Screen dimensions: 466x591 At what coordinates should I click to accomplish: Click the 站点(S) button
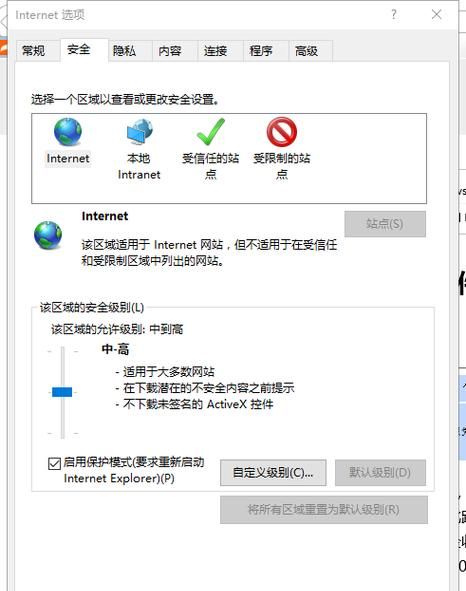pos(385,224)
